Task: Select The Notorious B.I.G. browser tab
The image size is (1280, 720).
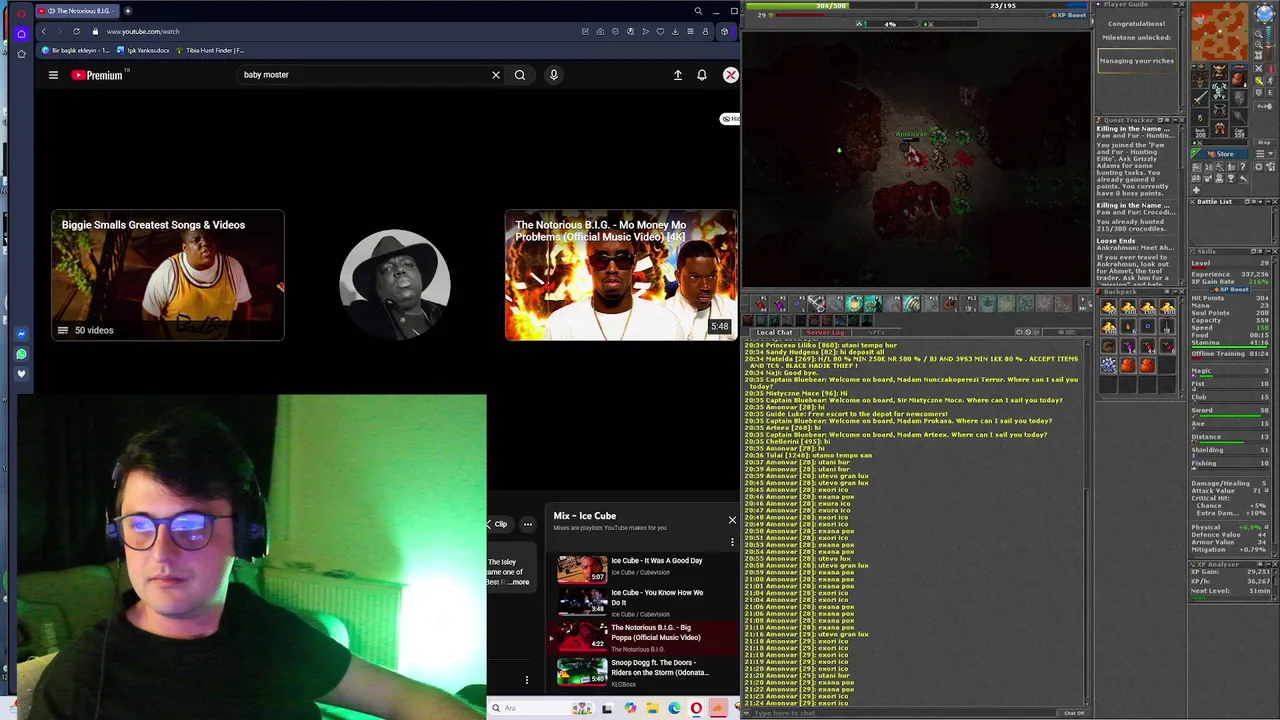Action: tap(75, 11)
